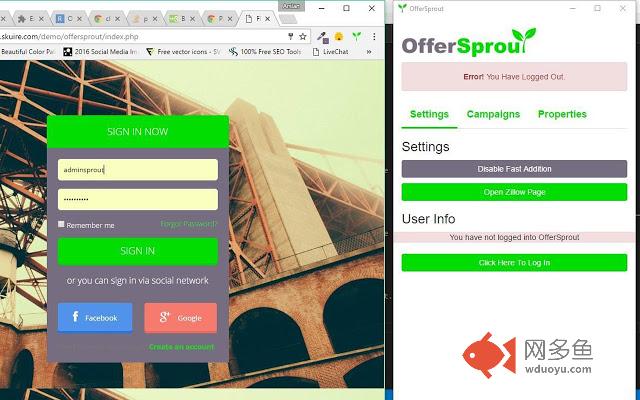Focus the username field with adminsprout
The image size is (640, 400).
coord(137,170)
